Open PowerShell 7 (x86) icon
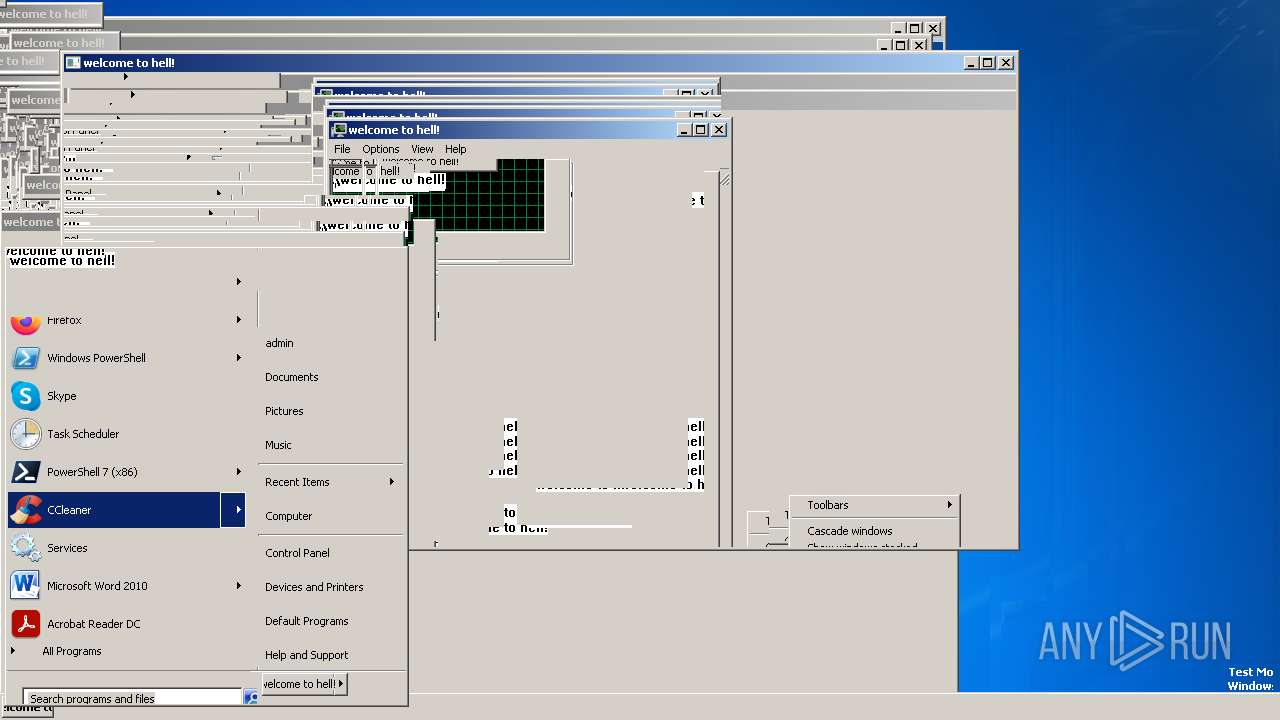The width and height of the screenshot is (1280, 720). point(25,472)
